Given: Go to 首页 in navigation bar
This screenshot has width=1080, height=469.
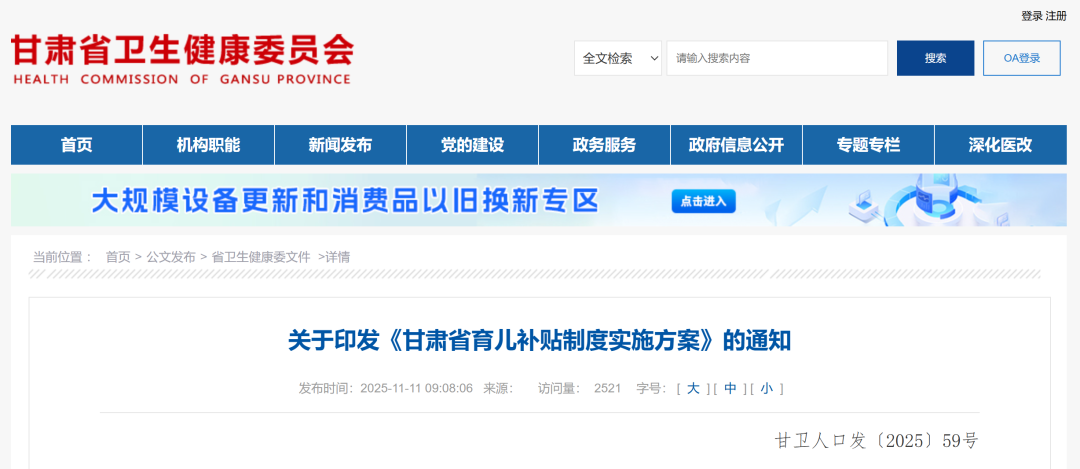Looking at the screenshot, I should coord(76,145).
